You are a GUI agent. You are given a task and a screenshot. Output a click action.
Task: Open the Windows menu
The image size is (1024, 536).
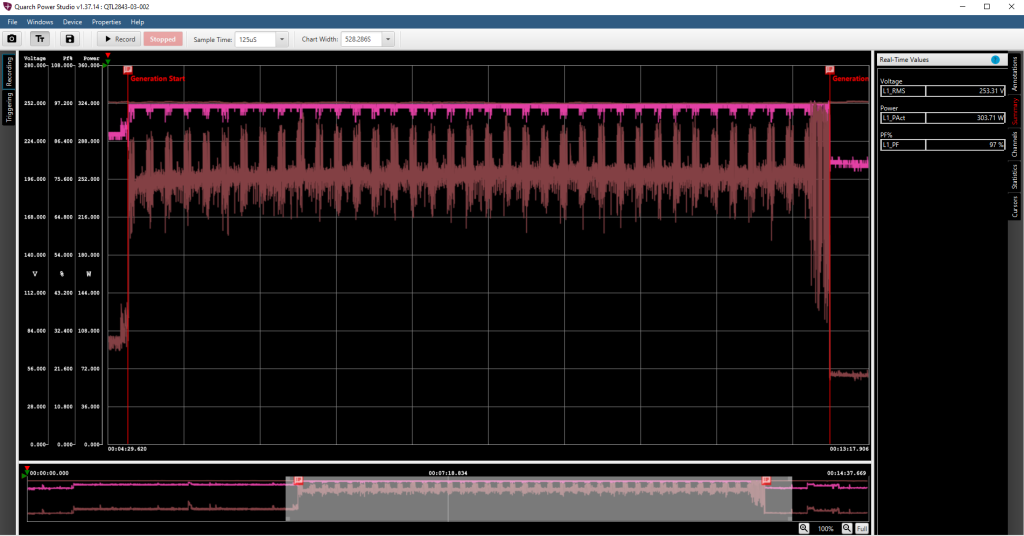click(40, 22)
